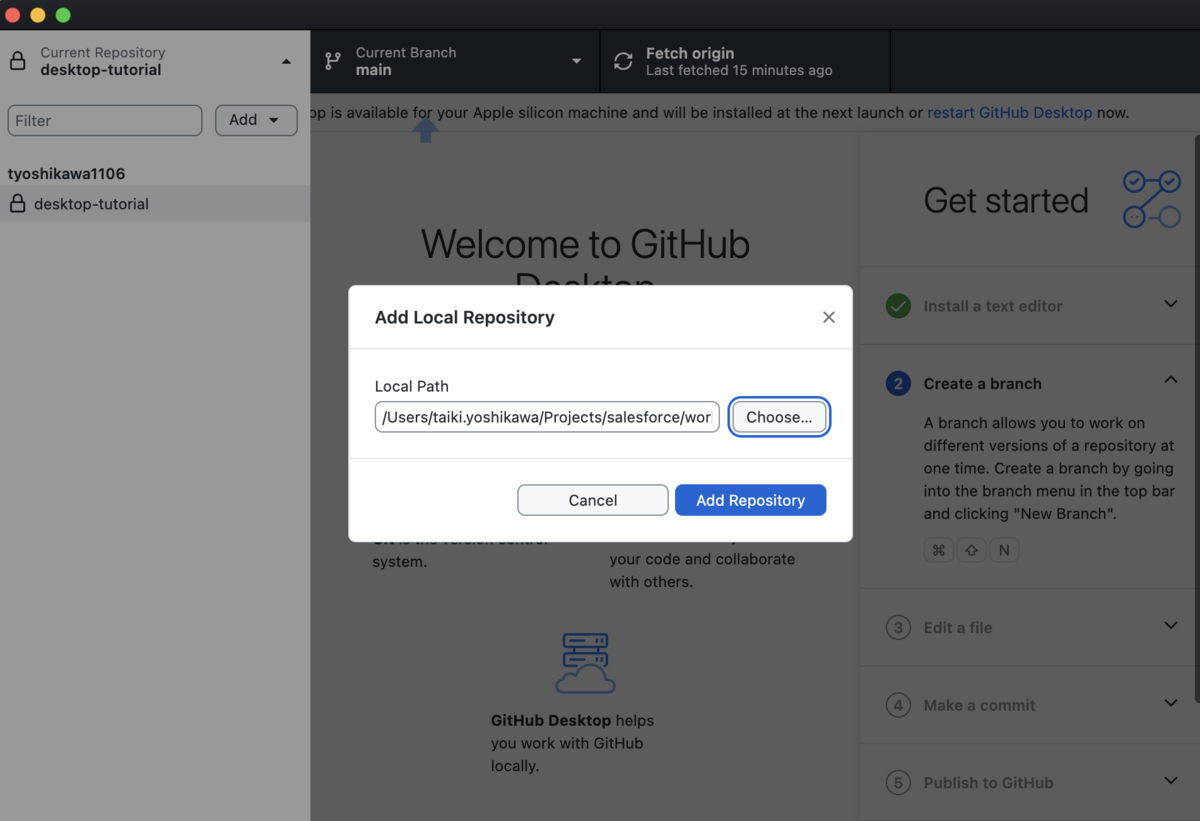Click the repository Filter field
Image resolution: width=1200 pixels, height=821 pixels.
point(105,120)
